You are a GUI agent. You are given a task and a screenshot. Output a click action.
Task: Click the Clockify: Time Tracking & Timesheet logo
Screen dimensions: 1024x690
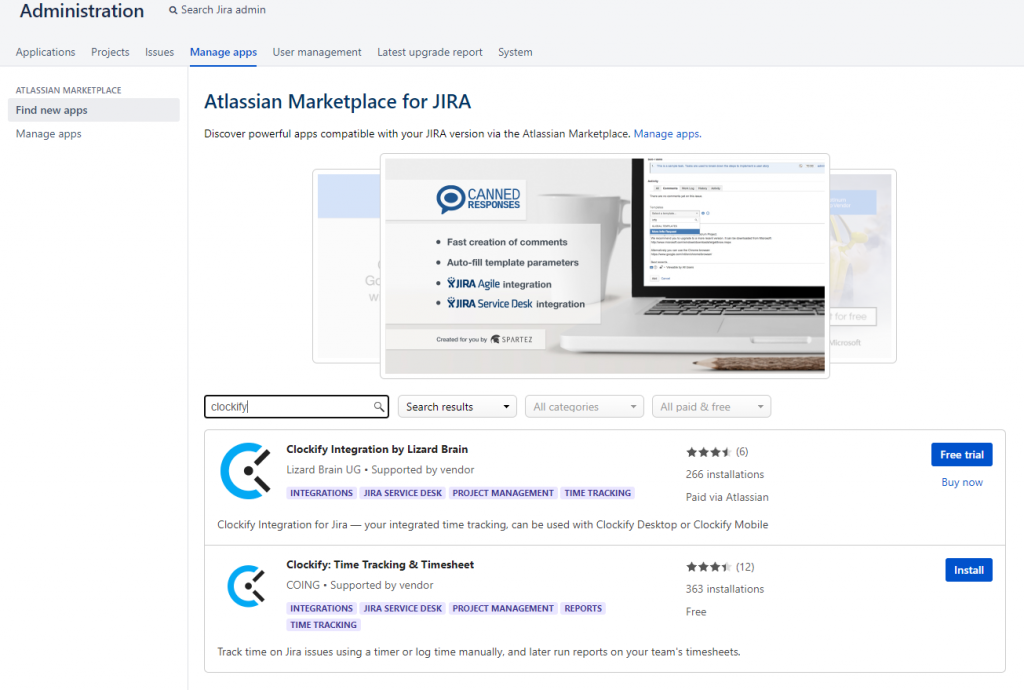[246, 585]
